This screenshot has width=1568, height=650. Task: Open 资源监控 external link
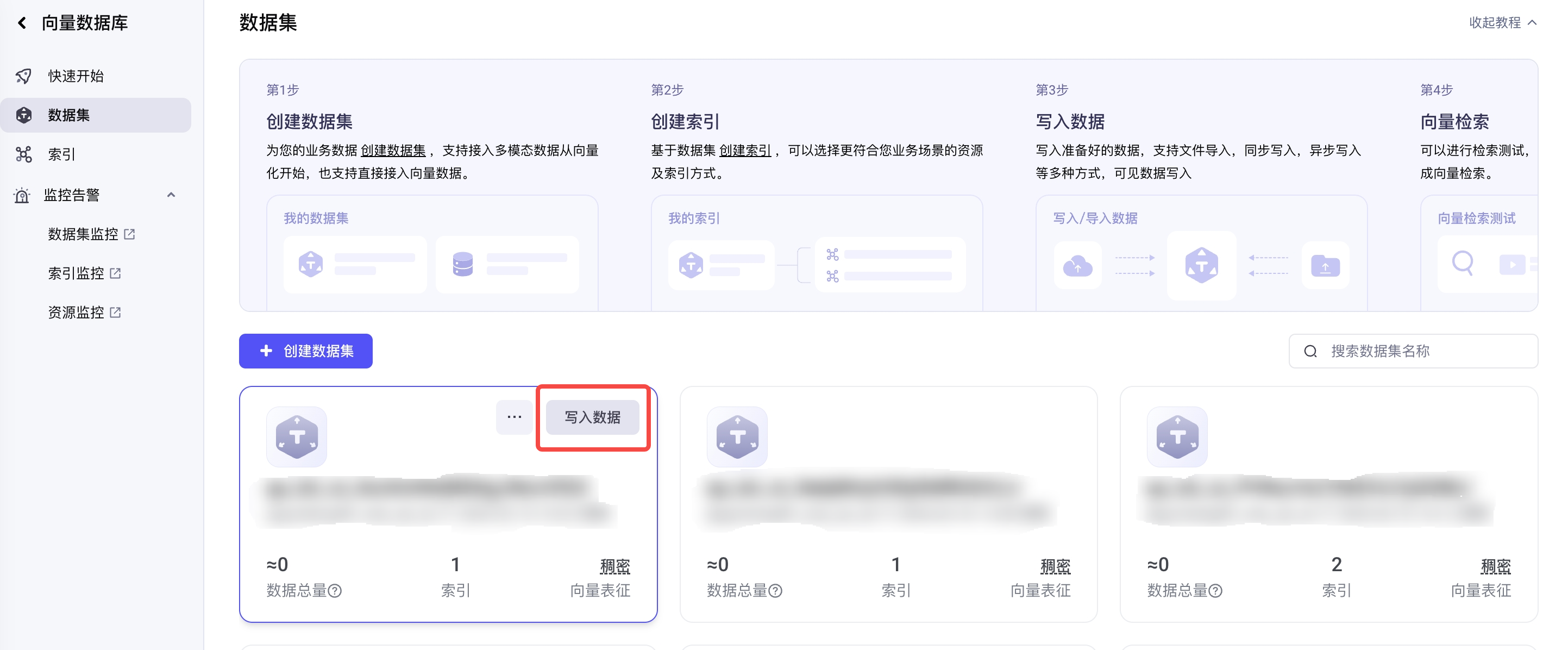pos(116,312)
